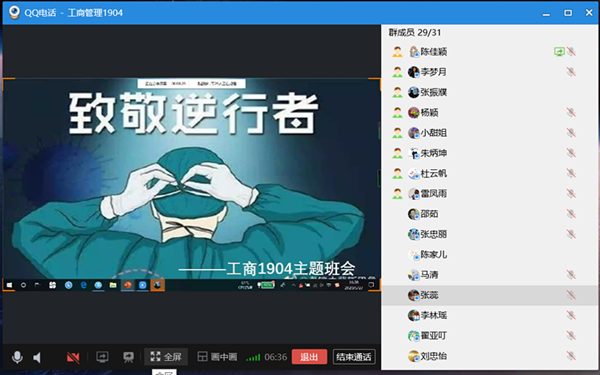
Task: Select member 小甜姐 in the list
Action: [x=490, y=133]
